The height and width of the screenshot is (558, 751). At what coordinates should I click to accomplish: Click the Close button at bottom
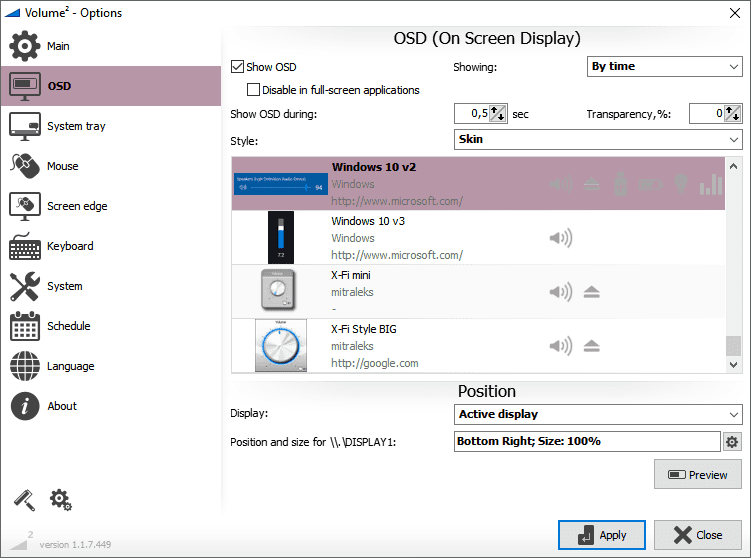click(x=697, y=535)
